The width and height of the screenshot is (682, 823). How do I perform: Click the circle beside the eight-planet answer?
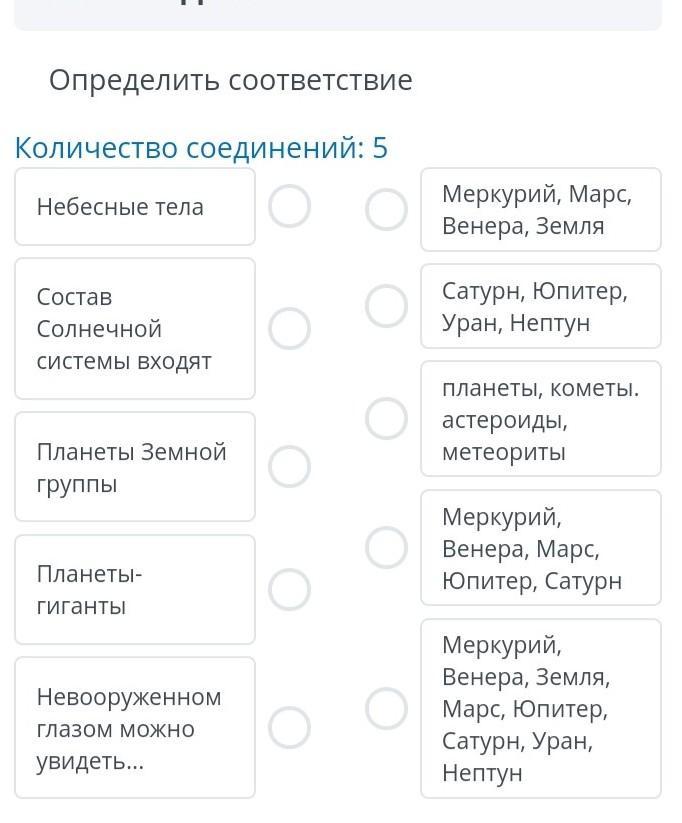[386, 709]
